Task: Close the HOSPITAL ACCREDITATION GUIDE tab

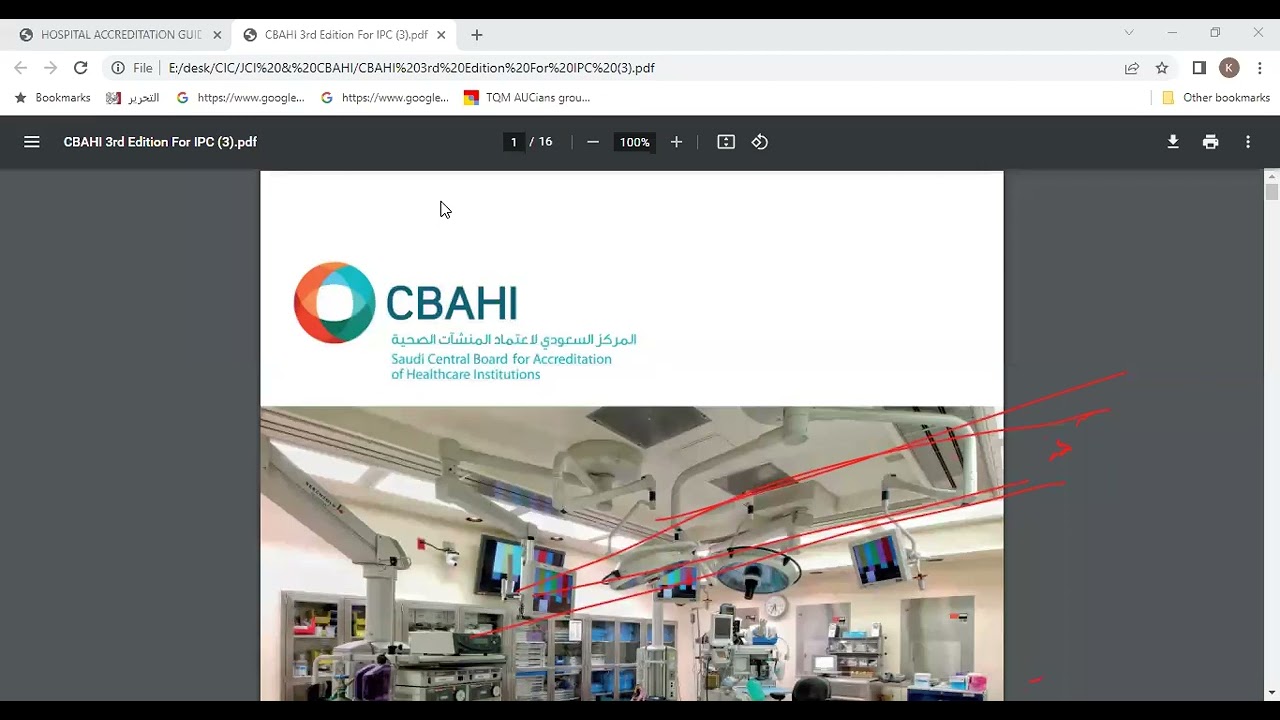Action: [217, 35]
